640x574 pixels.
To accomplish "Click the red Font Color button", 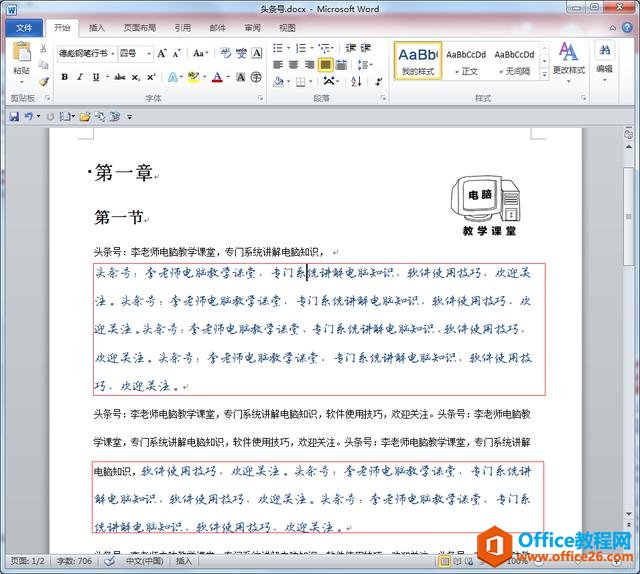I will click(218, 77).
